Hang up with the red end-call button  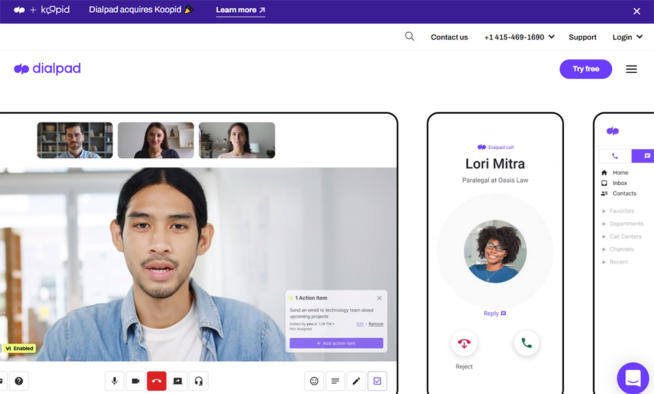(x=156, y=381)
